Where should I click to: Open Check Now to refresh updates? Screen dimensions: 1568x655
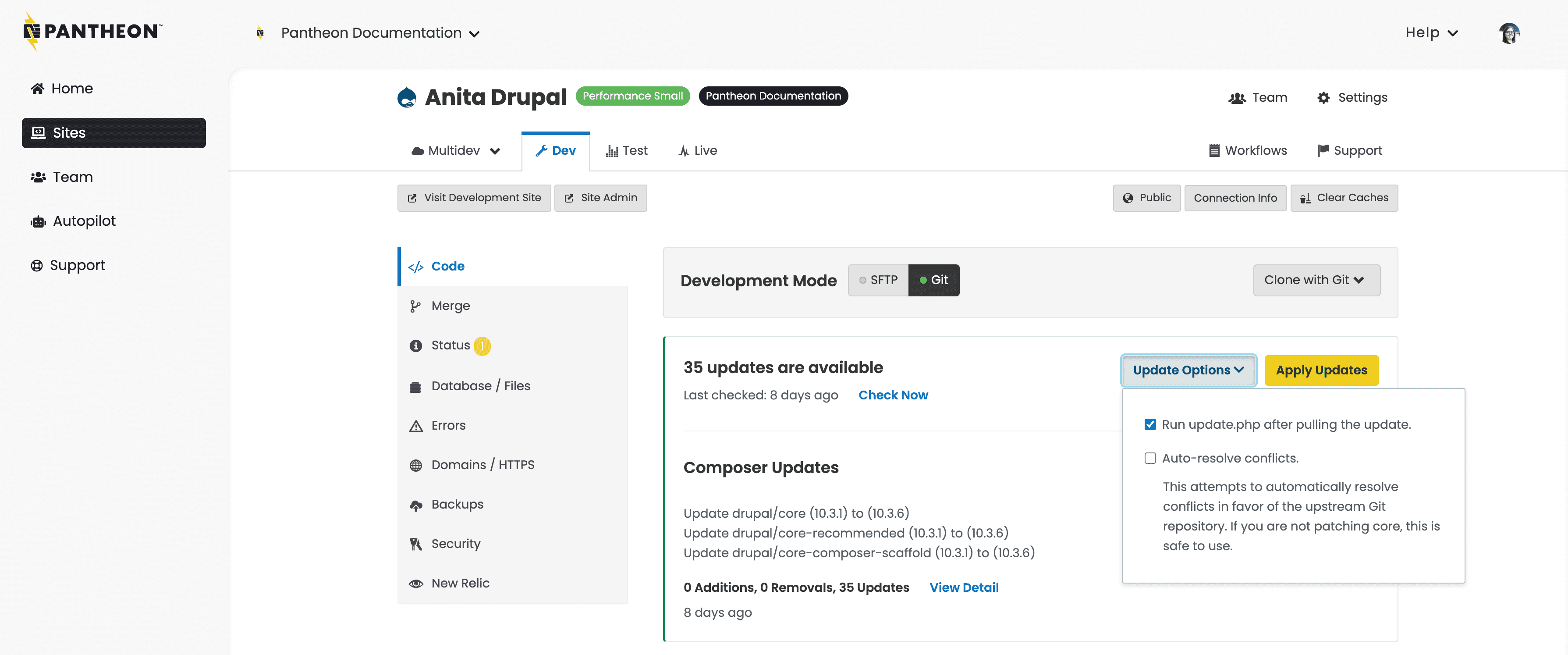click(893, 395)
